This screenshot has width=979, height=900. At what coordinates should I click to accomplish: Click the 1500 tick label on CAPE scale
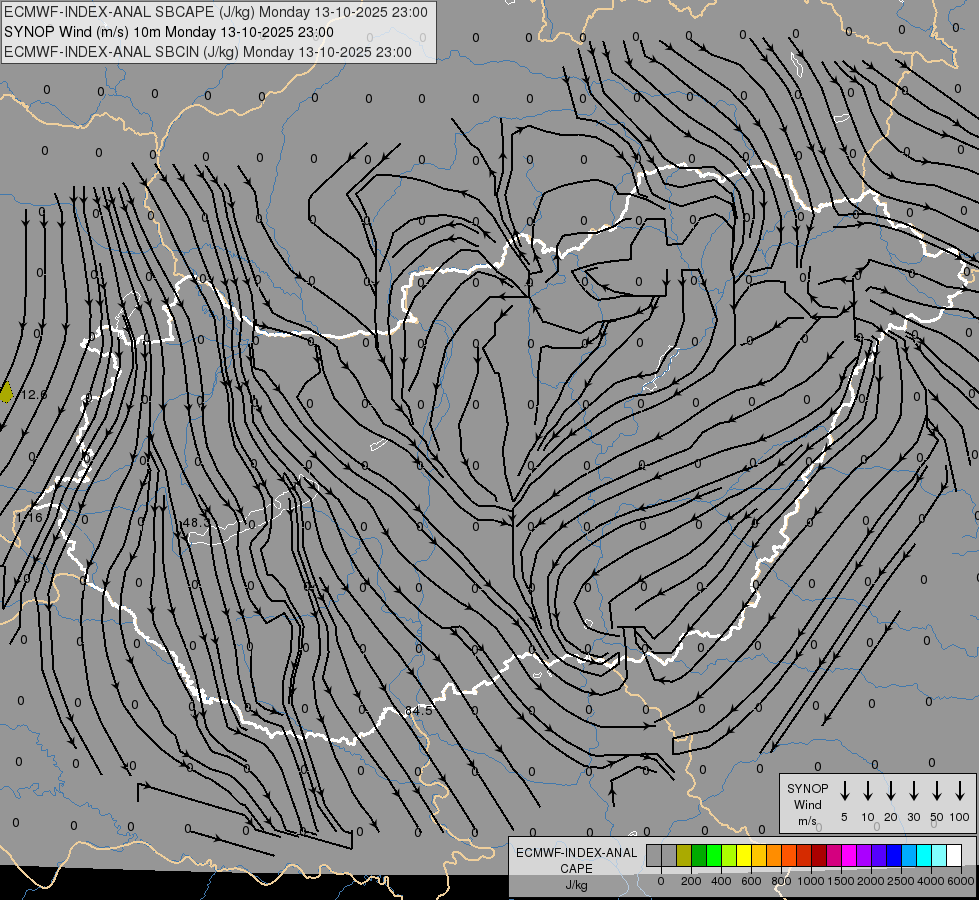(841, 881)
